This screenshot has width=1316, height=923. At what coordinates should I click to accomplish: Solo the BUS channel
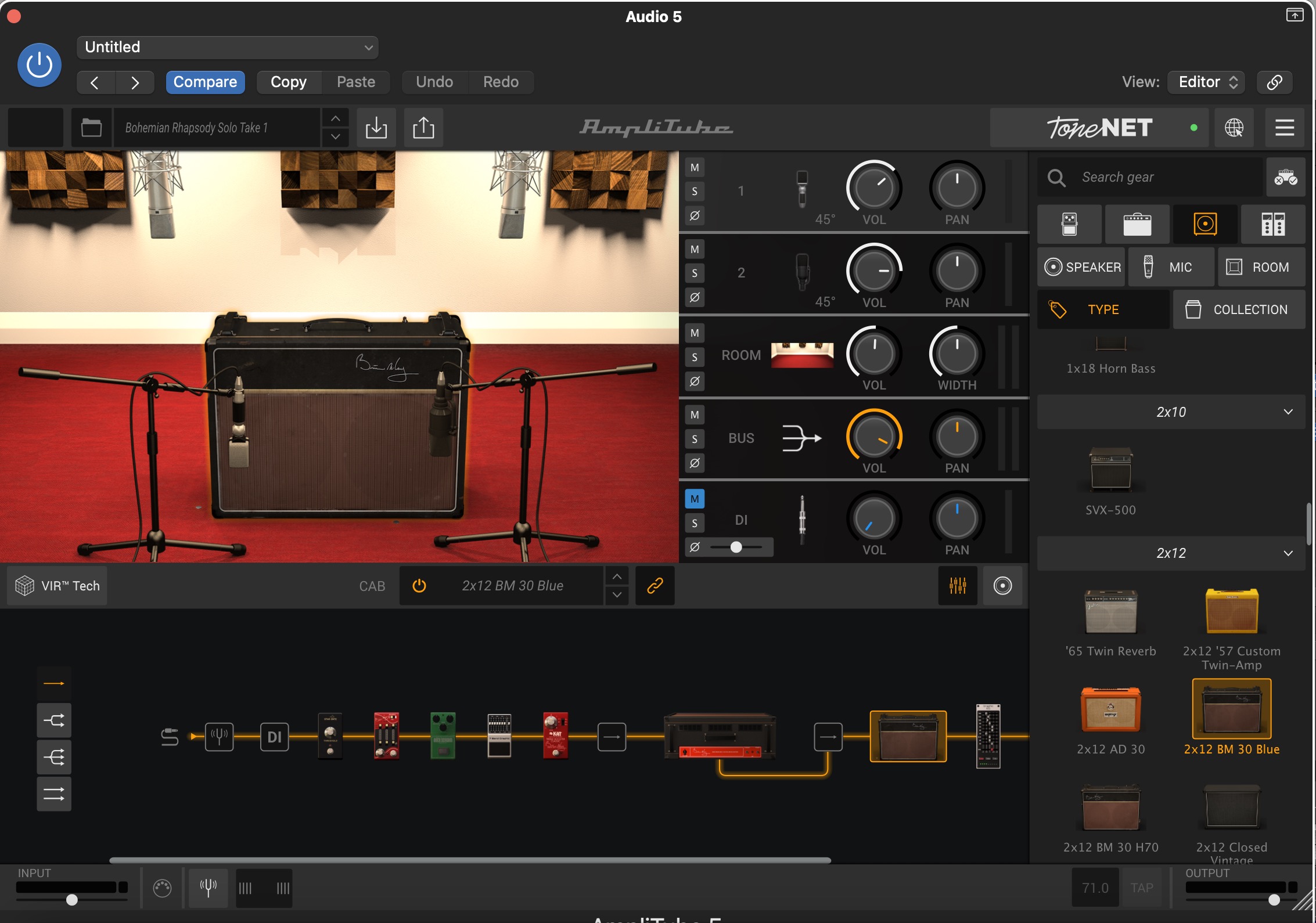tap(695, 439)
